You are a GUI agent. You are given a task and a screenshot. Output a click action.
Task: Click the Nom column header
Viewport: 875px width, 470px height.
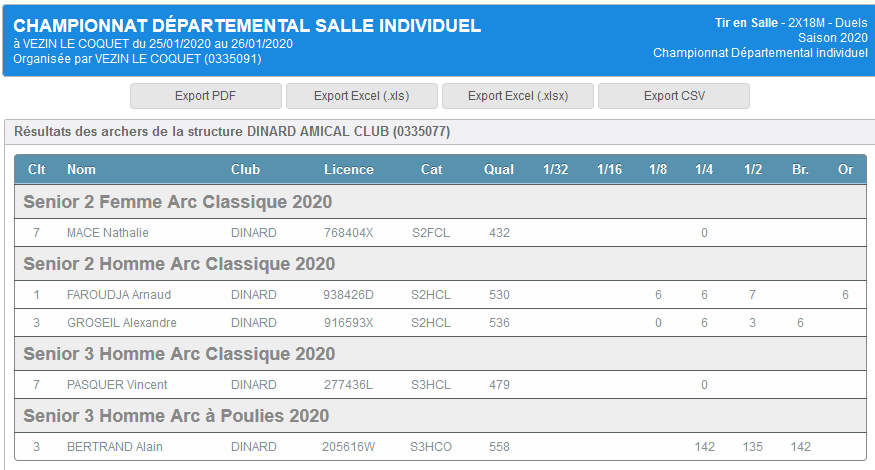point(81,169)
